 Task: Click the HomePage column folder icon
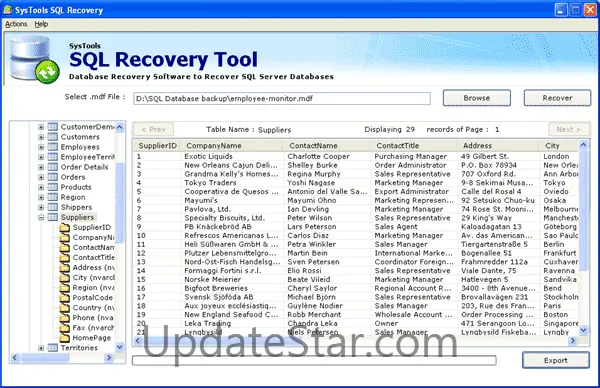tap(65, 338)
